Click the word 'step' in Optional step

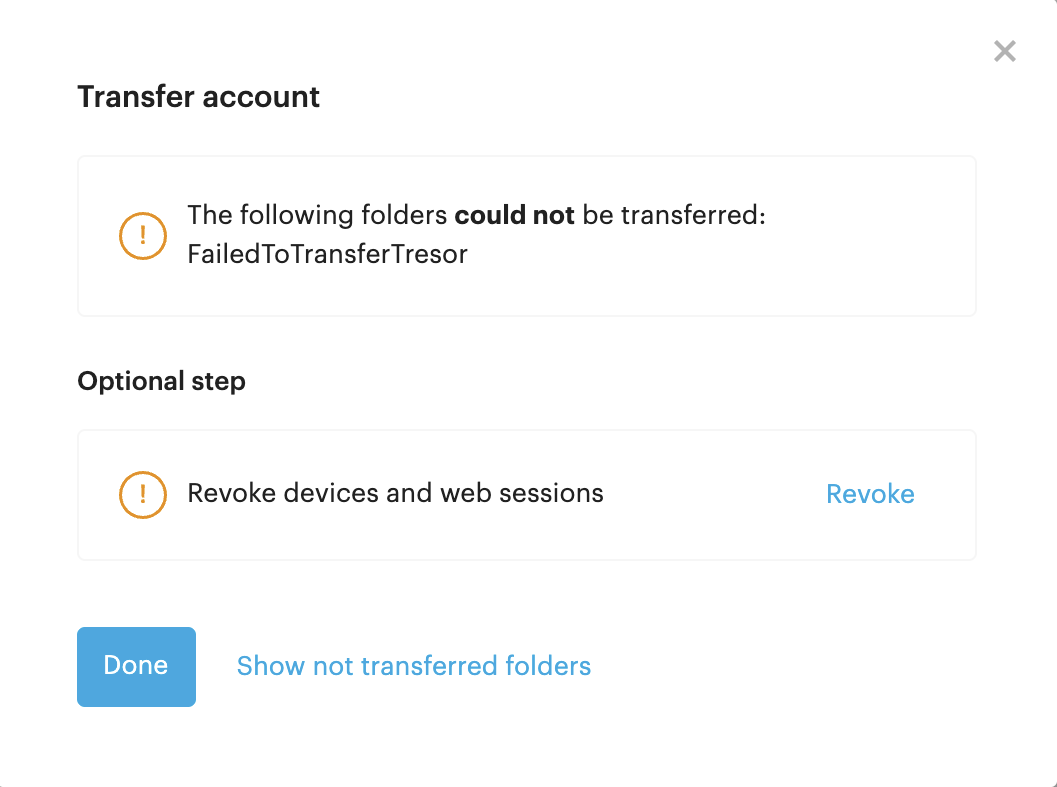point(218,382)
